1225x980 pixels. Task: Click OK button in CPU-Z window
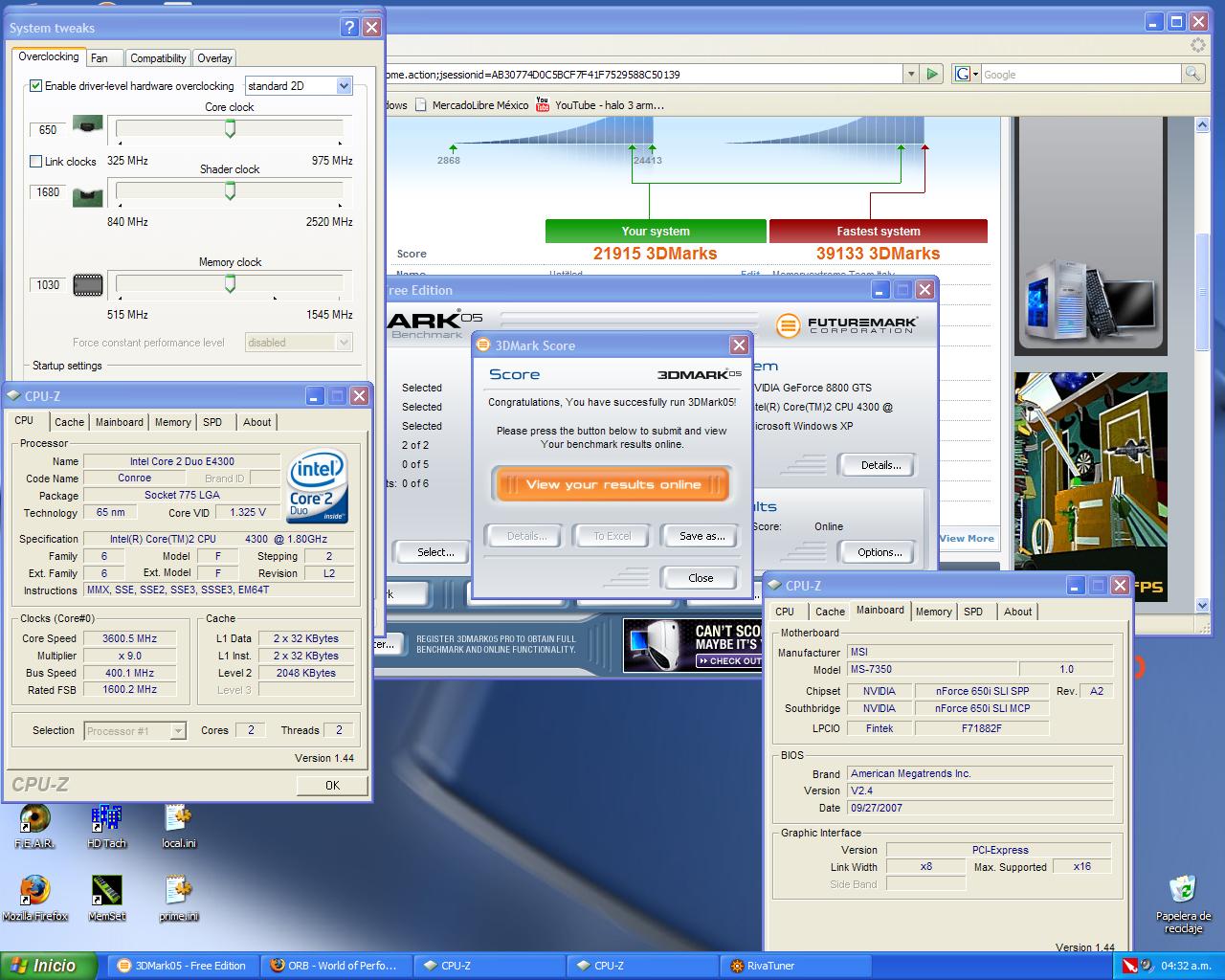(332, 785)
